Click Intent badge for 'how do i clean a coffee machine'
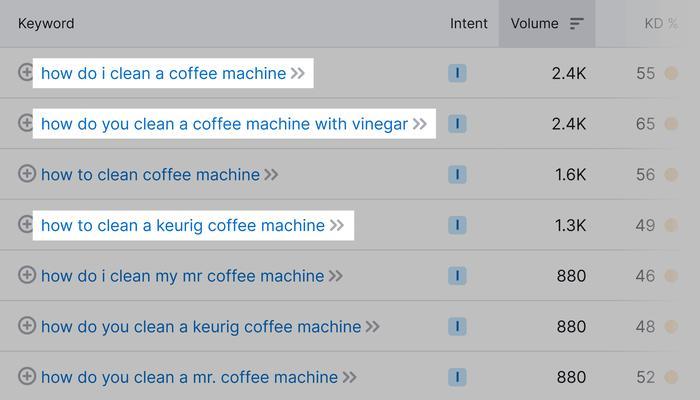 [x=457, y=73]
